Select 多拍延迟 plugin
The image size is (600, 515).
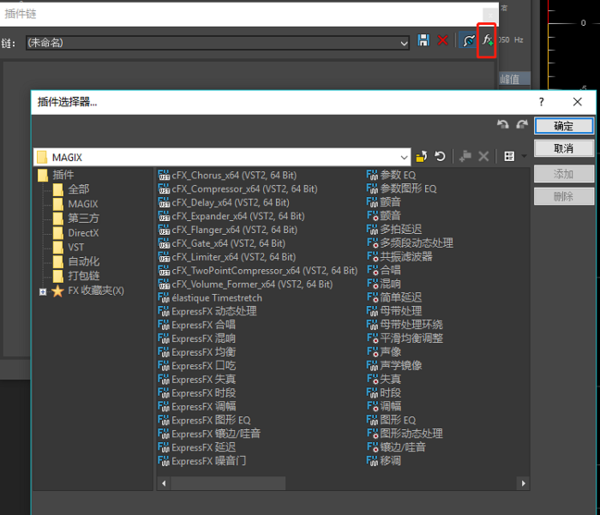click(394, 230)
